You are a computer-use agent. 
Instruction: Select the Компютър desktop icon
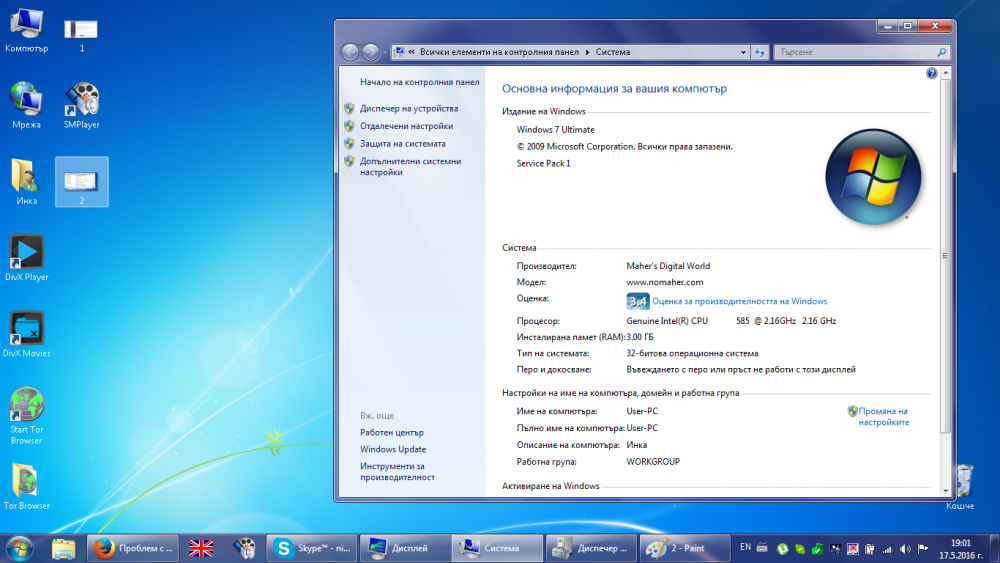coord(26,30)
